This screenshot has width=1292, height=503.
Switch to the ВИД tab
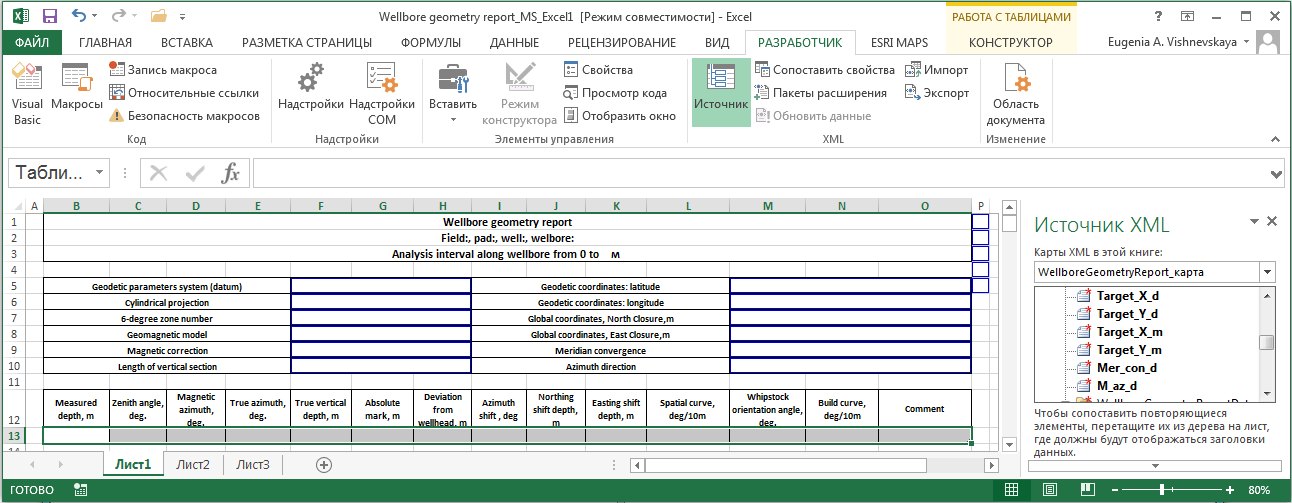(x=717, y=42)
